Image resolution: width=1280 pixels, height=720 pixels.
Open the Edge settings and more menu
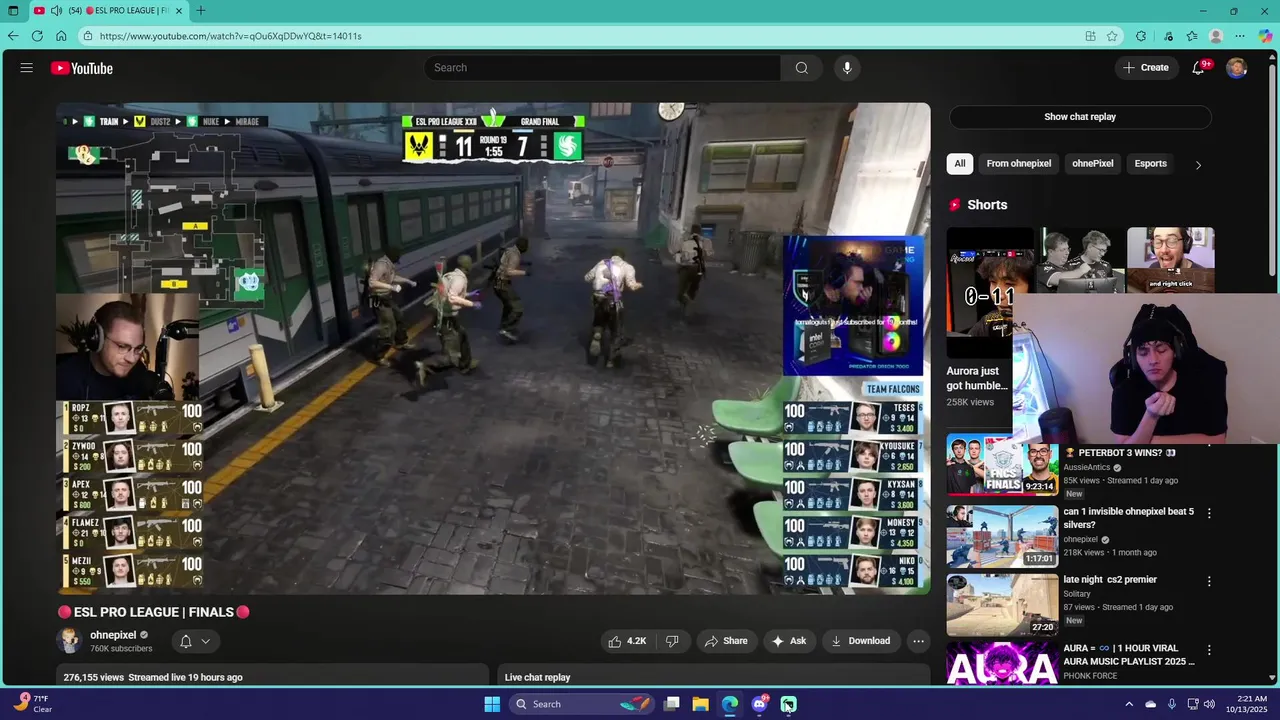click(1241, 36)
